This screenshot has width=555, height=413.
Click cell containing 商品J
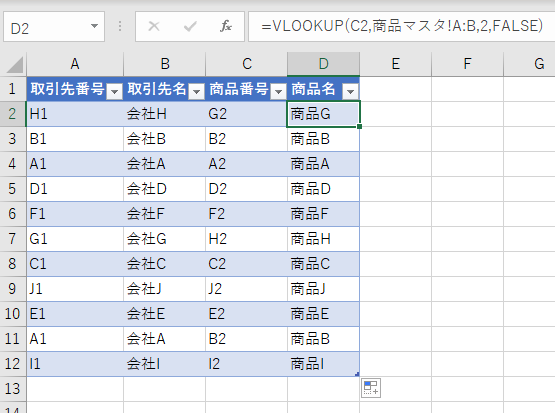[324, 289]
